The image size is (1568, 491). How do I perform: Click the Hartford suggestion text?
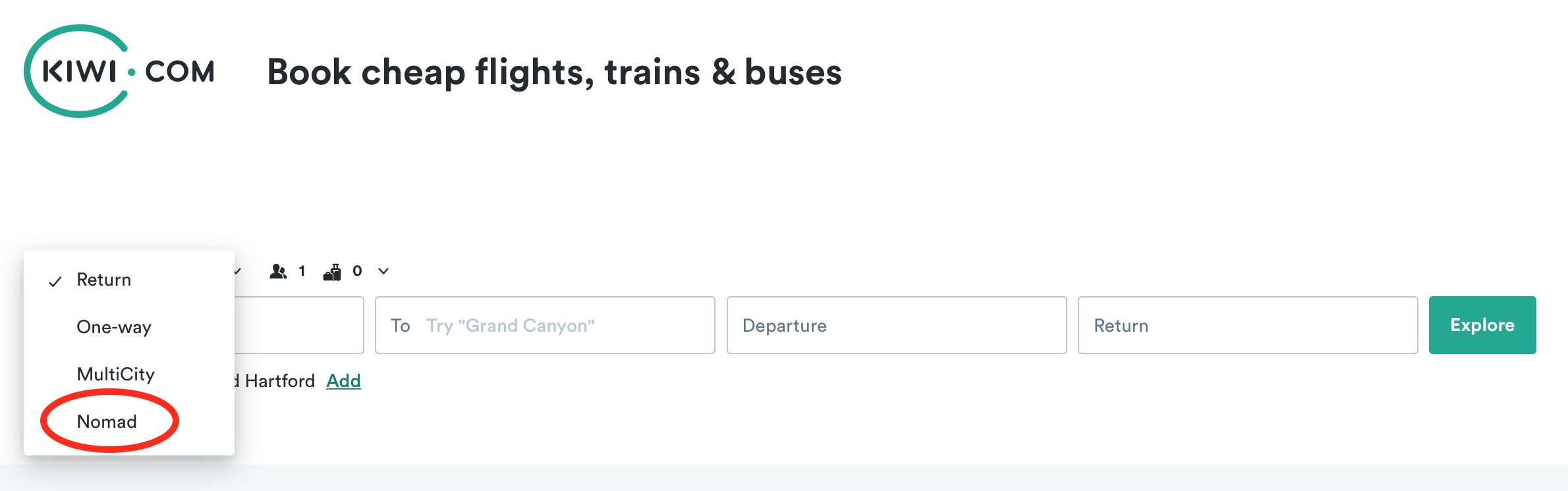pos(280,381)
